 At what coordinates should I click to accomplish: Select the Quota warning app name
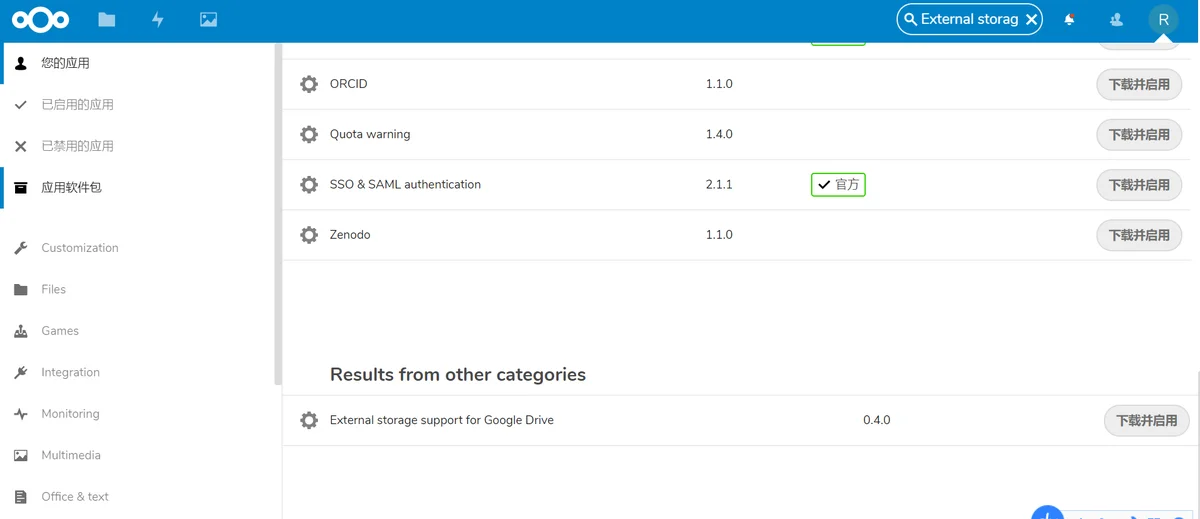370,134
